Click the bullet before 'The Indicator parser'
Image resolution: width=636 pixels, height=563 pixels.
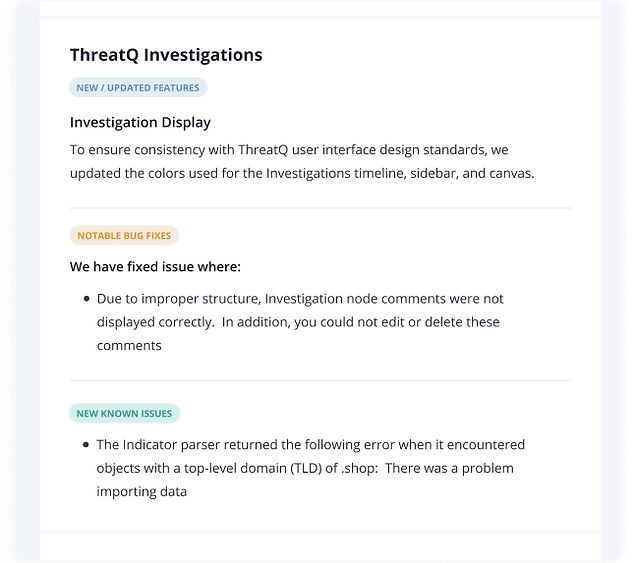pyautogui.click(x=86, y=445)
